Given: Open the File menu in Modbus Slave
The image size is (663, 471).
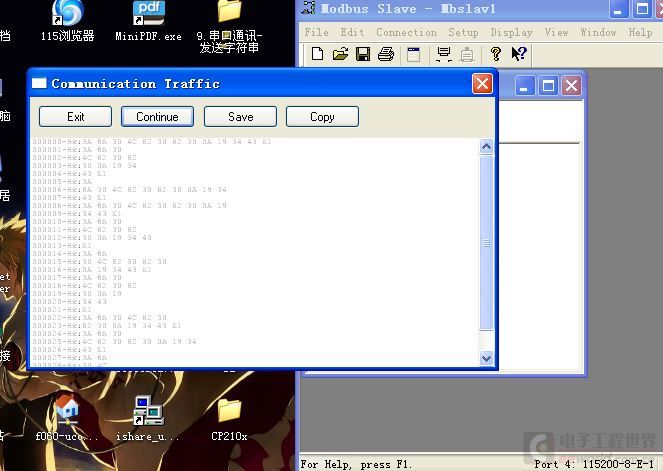Looking at the screenshot, I should click(x=316, y=33).
